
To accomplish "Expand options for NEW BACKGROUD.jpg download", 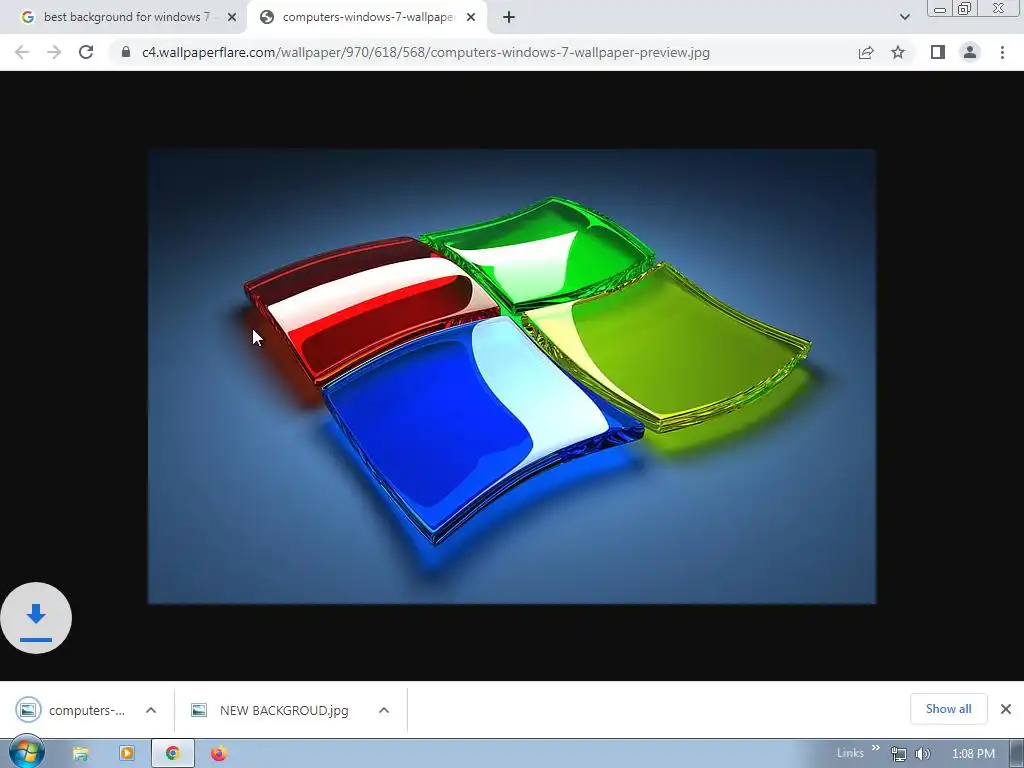I will point(384,710).
